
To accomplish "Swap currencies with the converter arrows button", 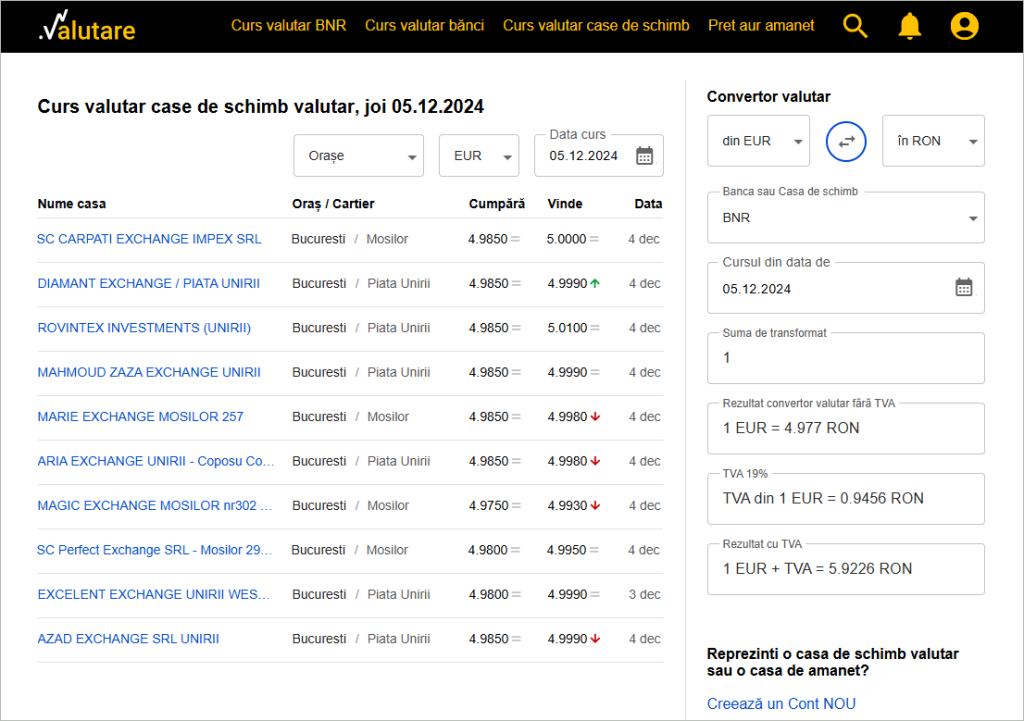I will 846,142.
